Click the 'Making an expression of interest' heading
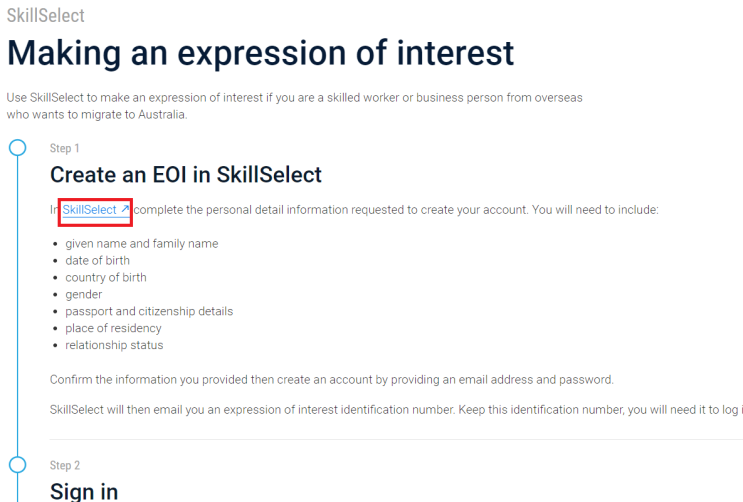 (x=260, y=52)
